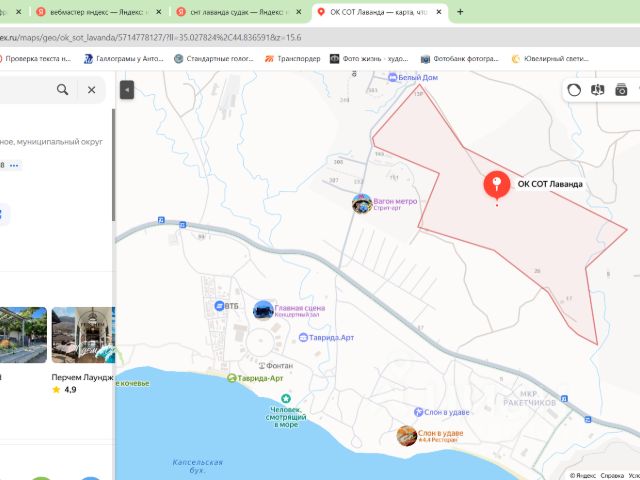Click the blue Слон в удаве hotel marker

(x=418, y=412)
